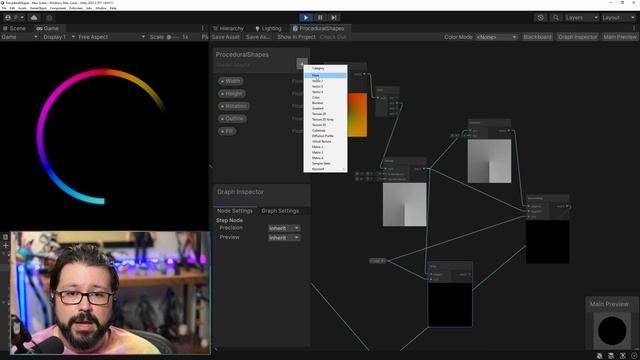Screen dimensions: 640x360
Task: Choose Texture 2D Array from the add menu
Action: point(325,120)
